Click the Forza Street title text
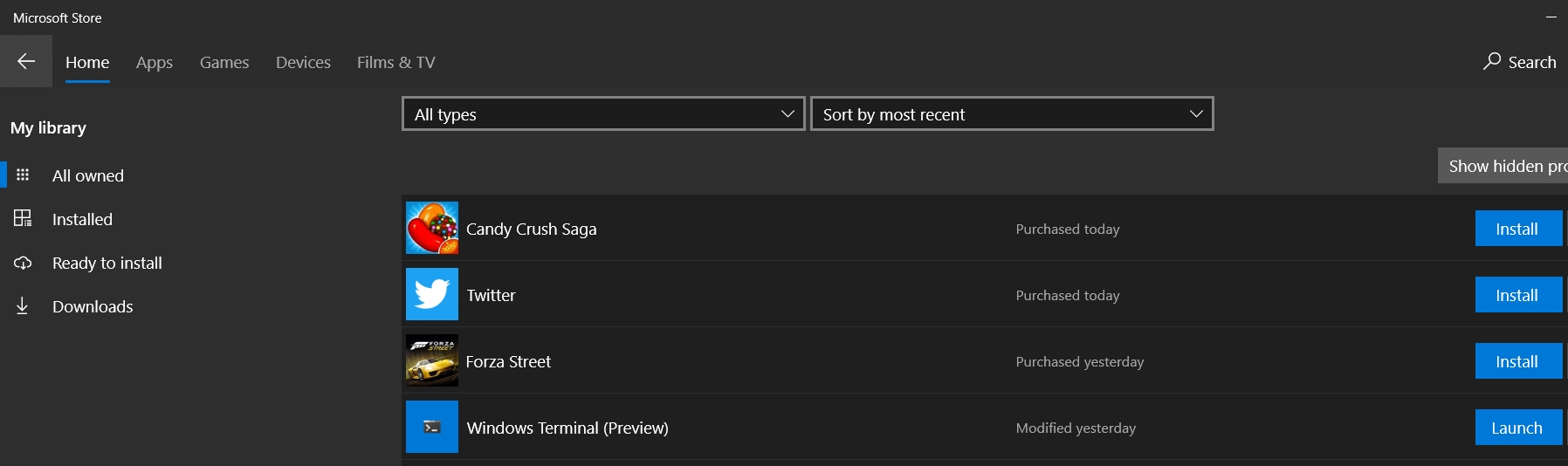 click(508, 361)
